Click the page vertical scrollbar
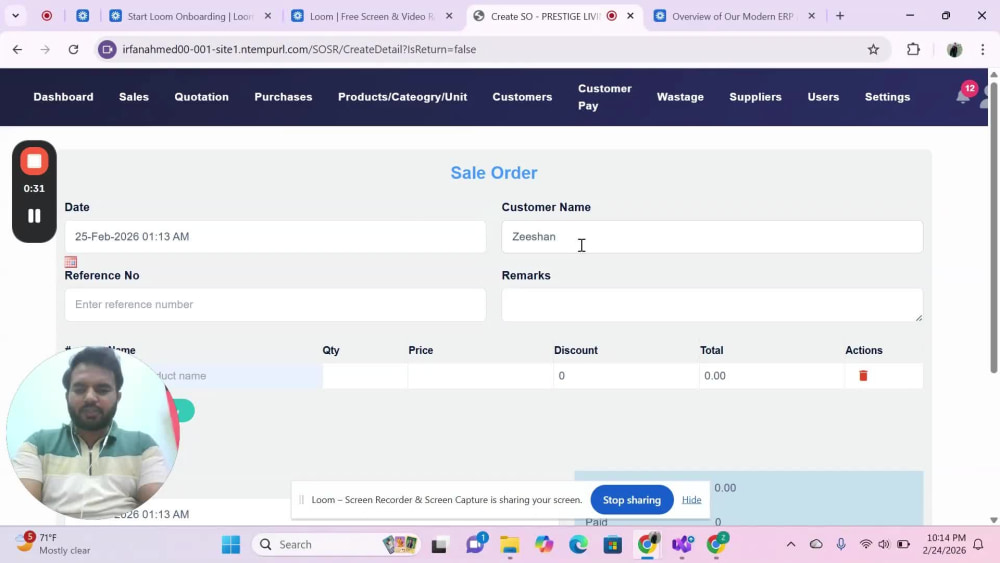The width and height of the screenshot is (1000, 563). 994,230
